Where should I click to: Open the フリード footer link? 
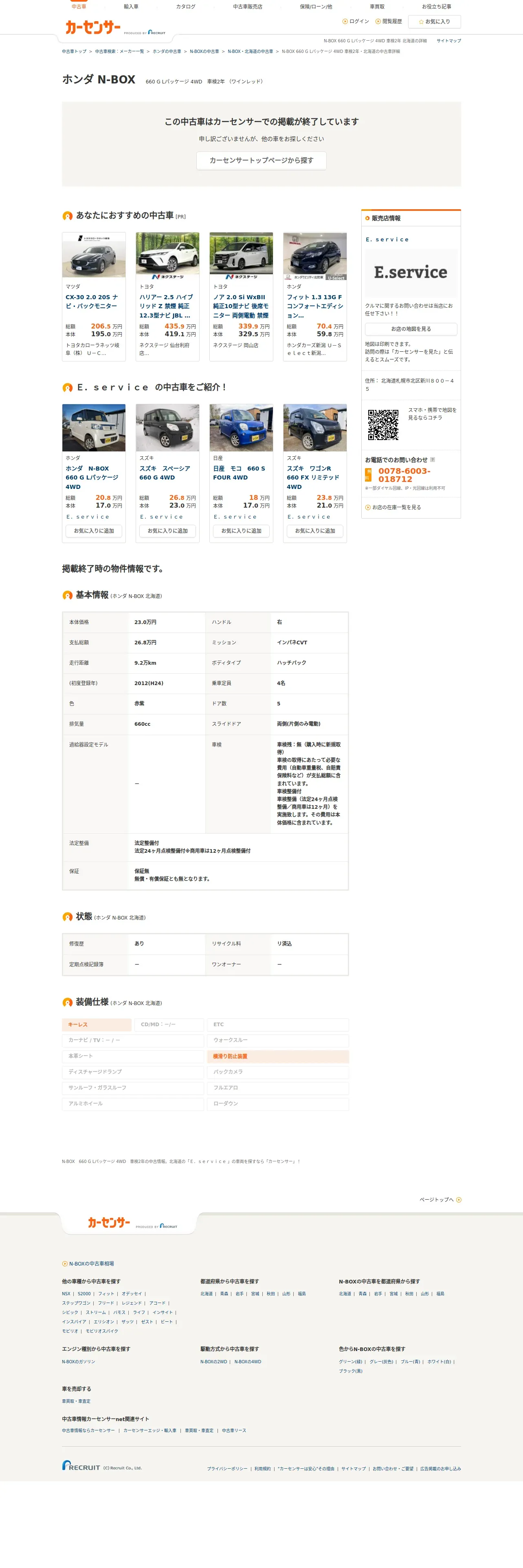point(106,1303)
